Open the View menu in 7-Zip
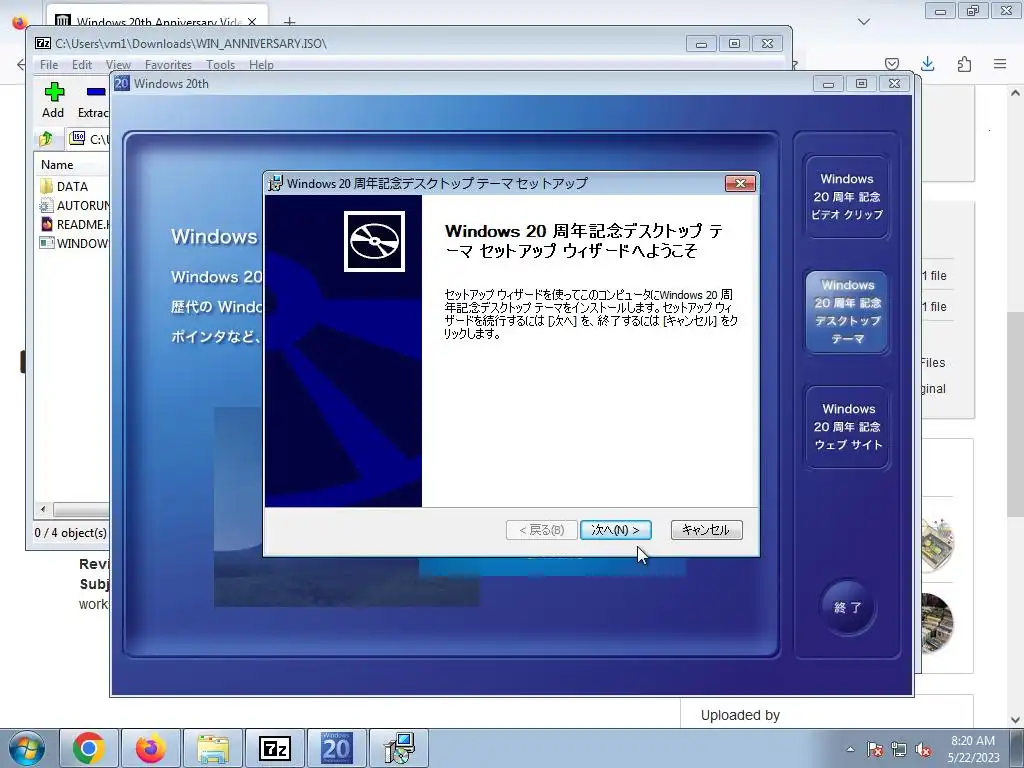This screenshot has width=1024, height=768. [x=118, y=65]
